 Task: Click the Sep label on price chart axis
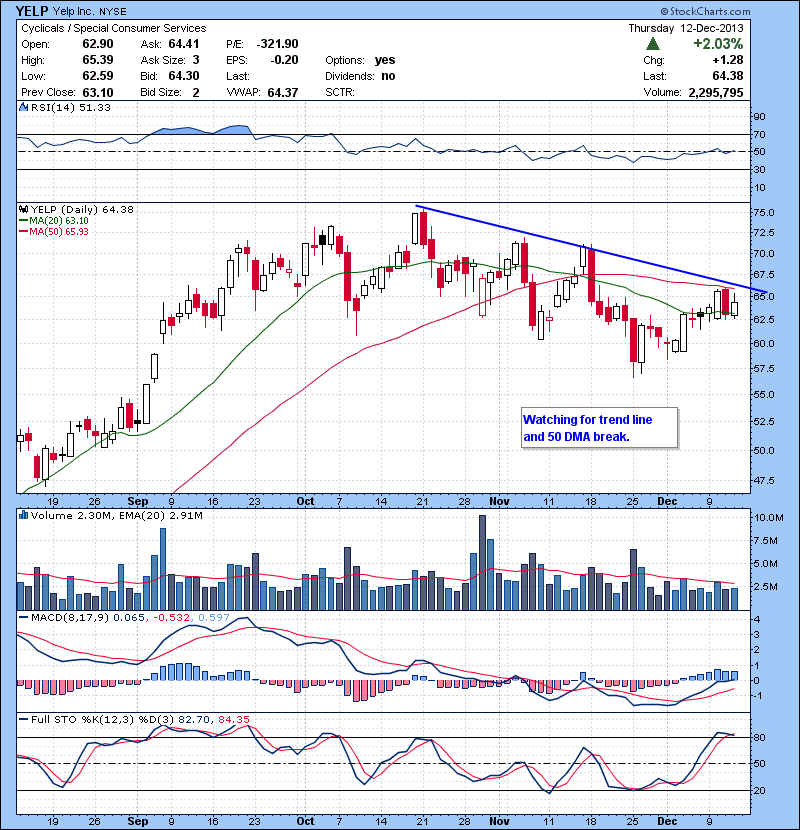(x=138, y=501)
